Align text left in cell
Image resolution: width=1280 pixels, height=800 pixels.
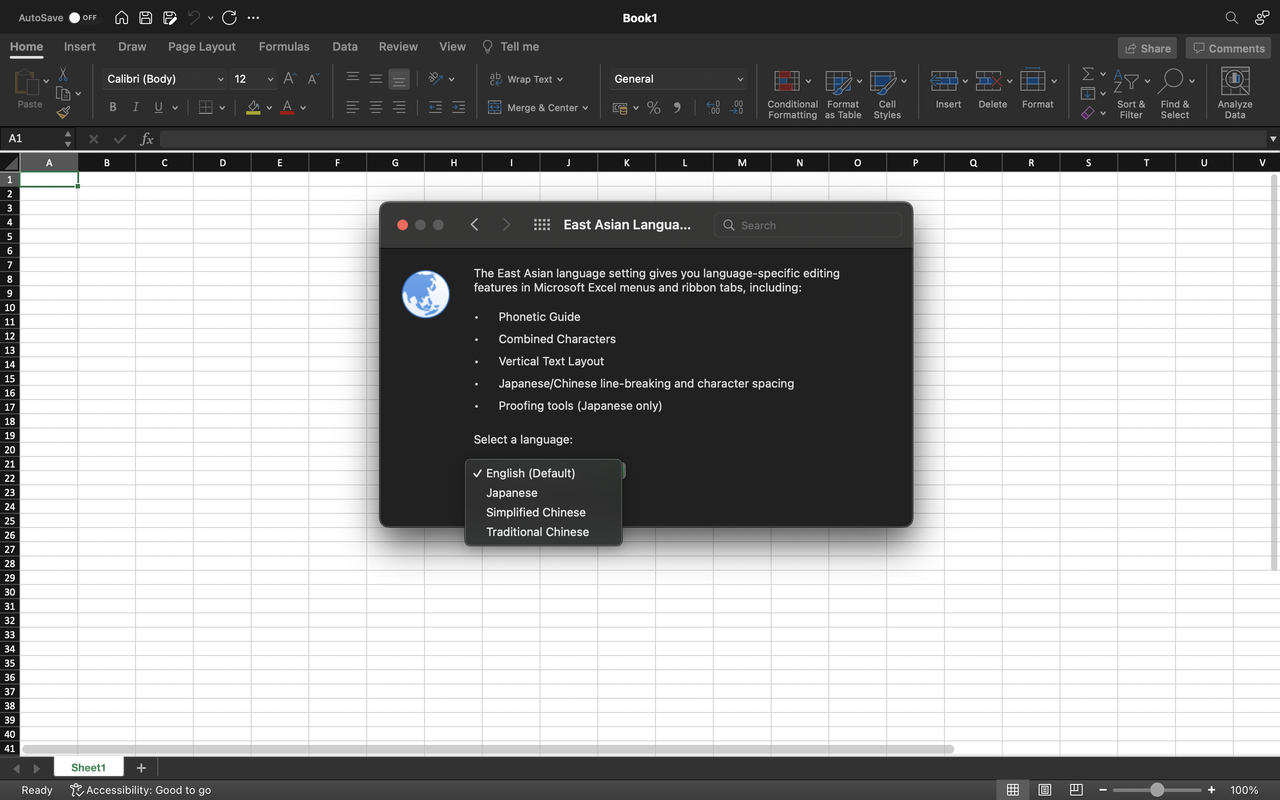(x=353, y=107)
